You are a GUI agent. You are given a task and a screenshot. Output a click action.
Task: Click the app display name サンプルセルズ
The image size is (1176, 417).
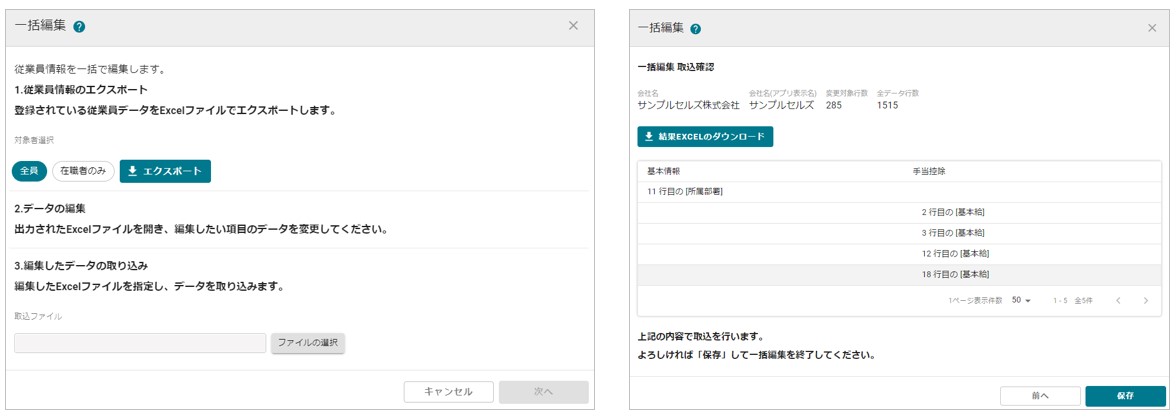782,106
